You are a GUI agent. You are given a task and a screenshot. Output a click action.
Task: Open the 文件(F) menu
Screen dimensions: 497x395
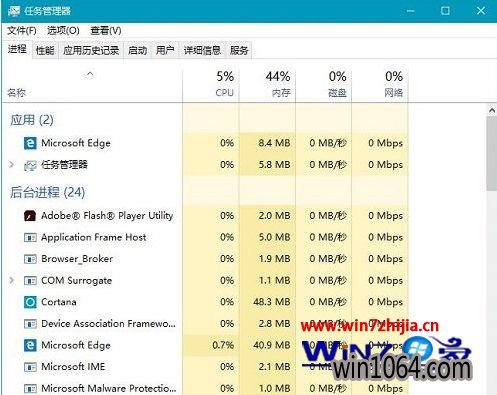coord(22,31)
